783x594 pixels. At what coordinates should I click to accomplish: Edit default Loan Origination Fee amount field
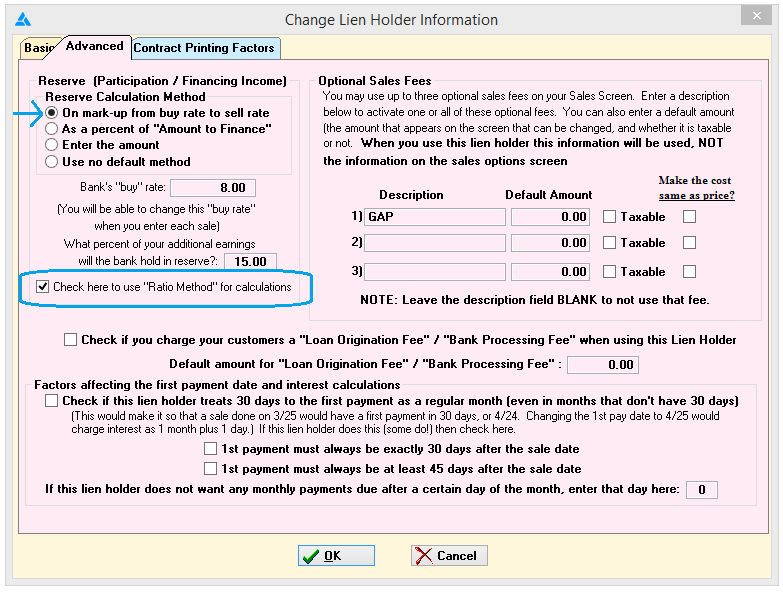603,365
